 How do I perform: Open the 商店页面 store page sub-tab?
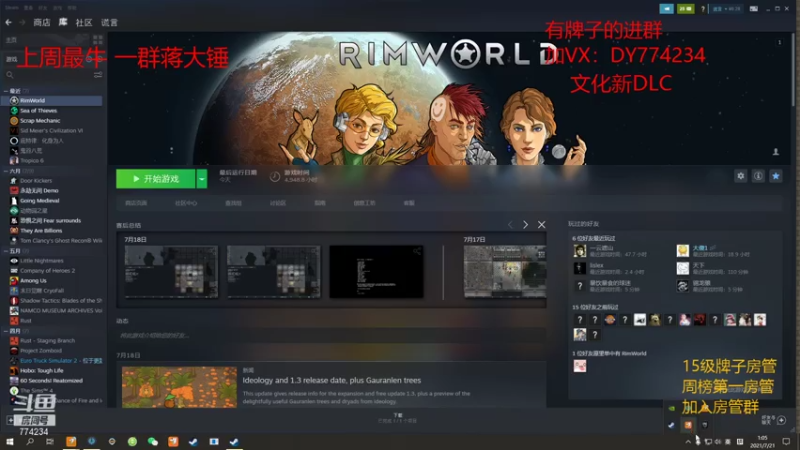[136, 203]
